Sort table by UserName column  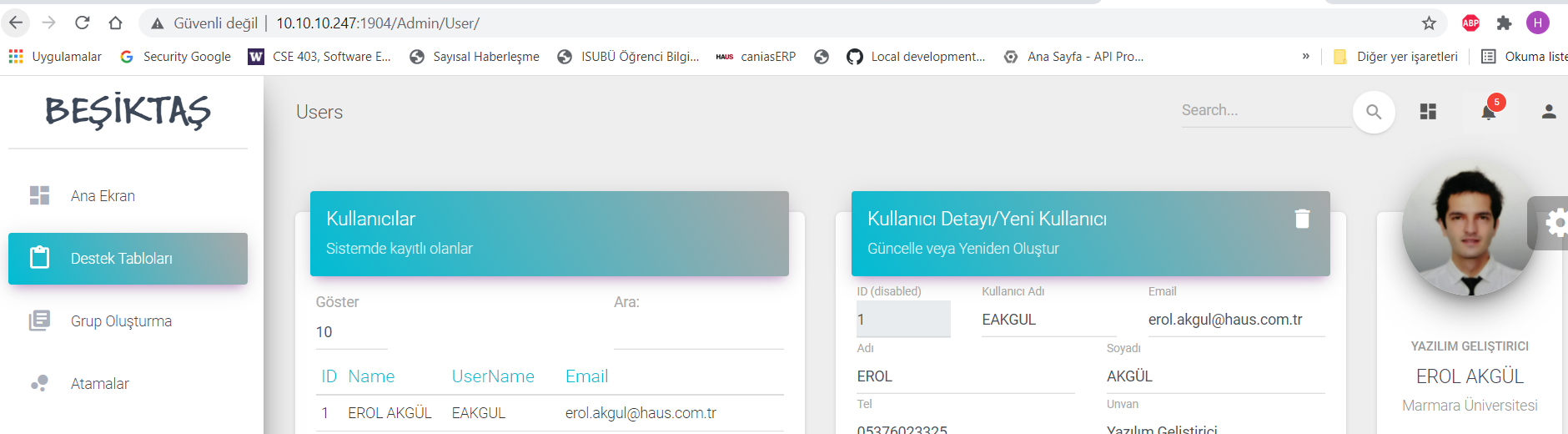tap(492, 376)
